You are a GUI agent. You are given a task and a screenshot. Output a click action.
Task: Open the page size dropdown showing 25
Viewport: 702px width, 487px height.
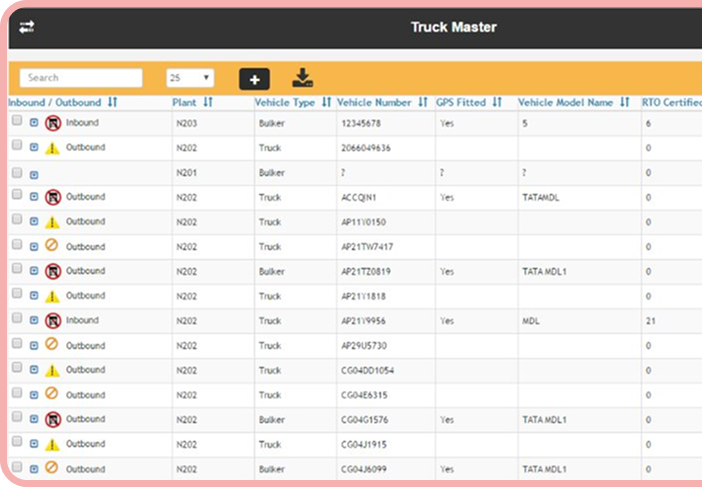point(190,78)
